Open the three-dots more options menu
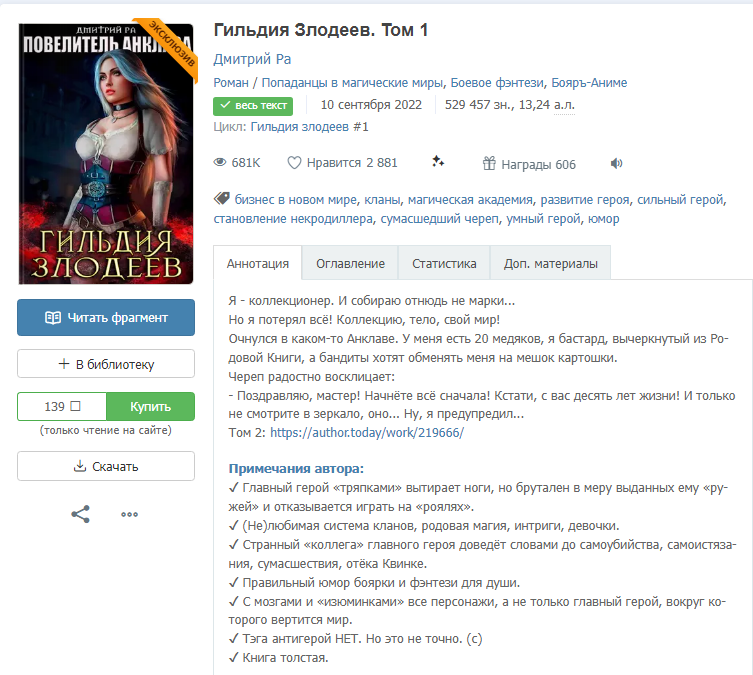This screenshot has width=753, height=675. click(129, 514)
